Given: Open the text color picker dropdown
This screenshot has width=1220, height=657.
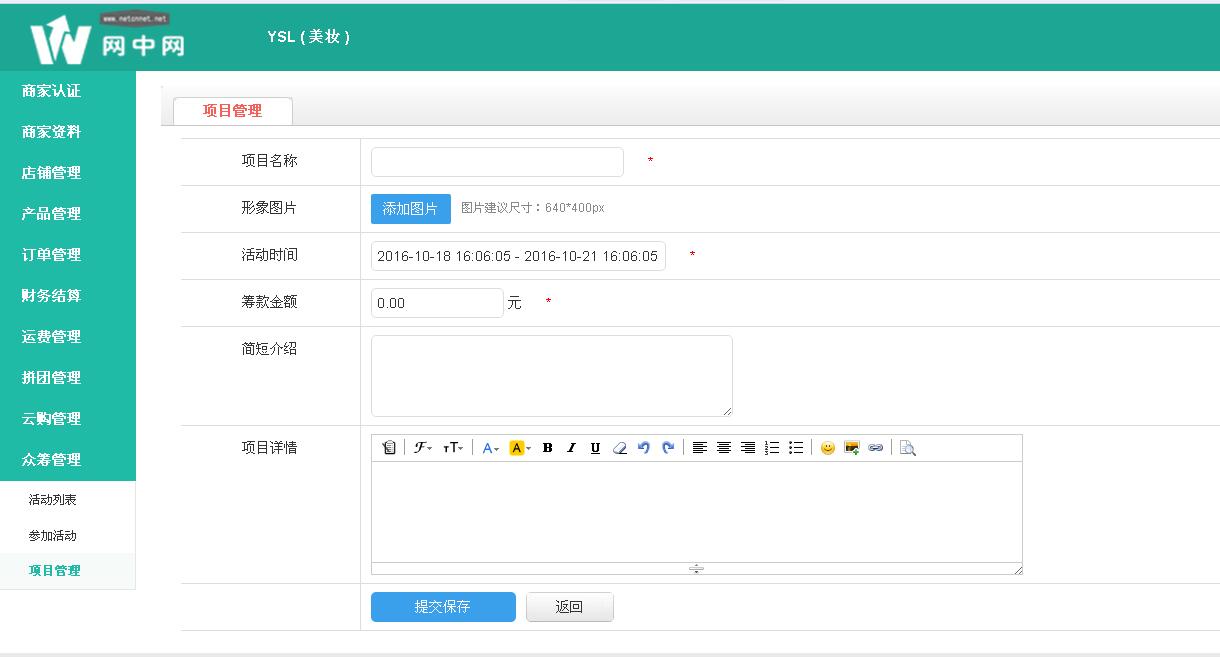Looking at the screenshot, I should click(x=491, y=448).
